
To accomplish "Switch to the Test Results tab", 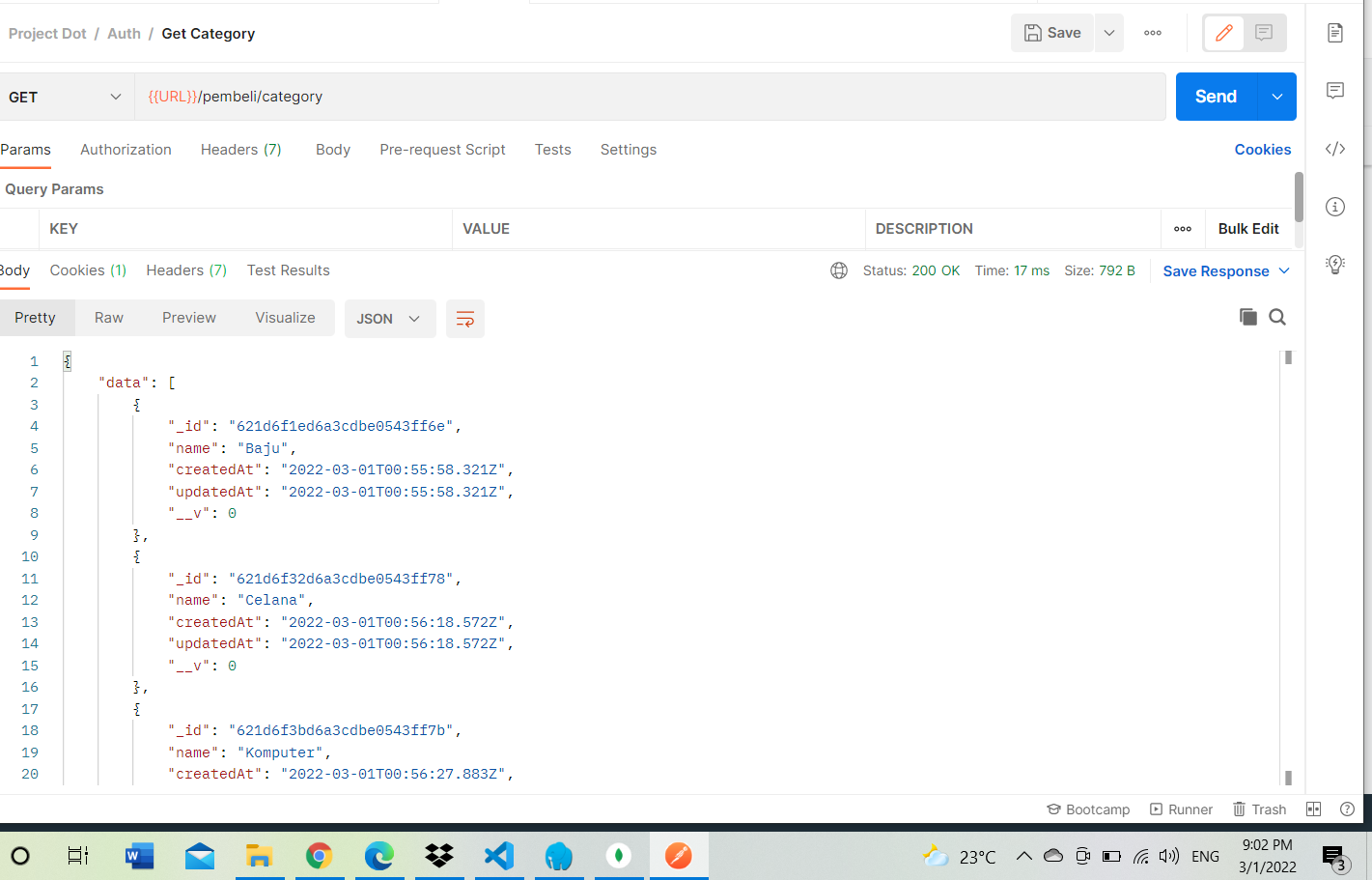I will [288, 270].
